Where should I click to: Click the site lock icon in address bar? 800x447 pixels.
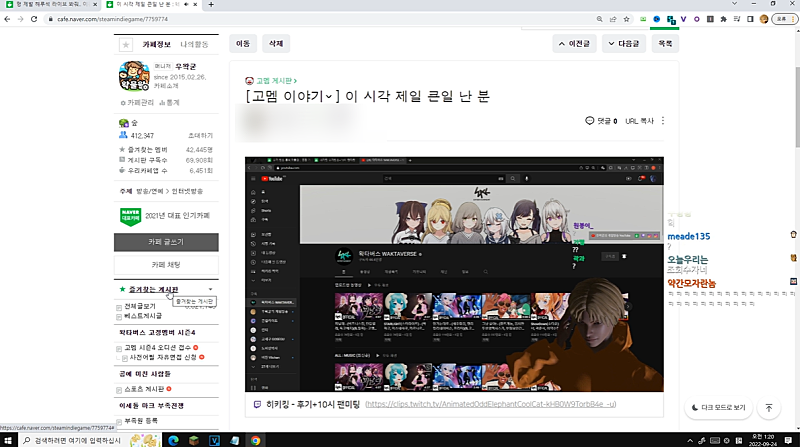click(x=51, y=19)
